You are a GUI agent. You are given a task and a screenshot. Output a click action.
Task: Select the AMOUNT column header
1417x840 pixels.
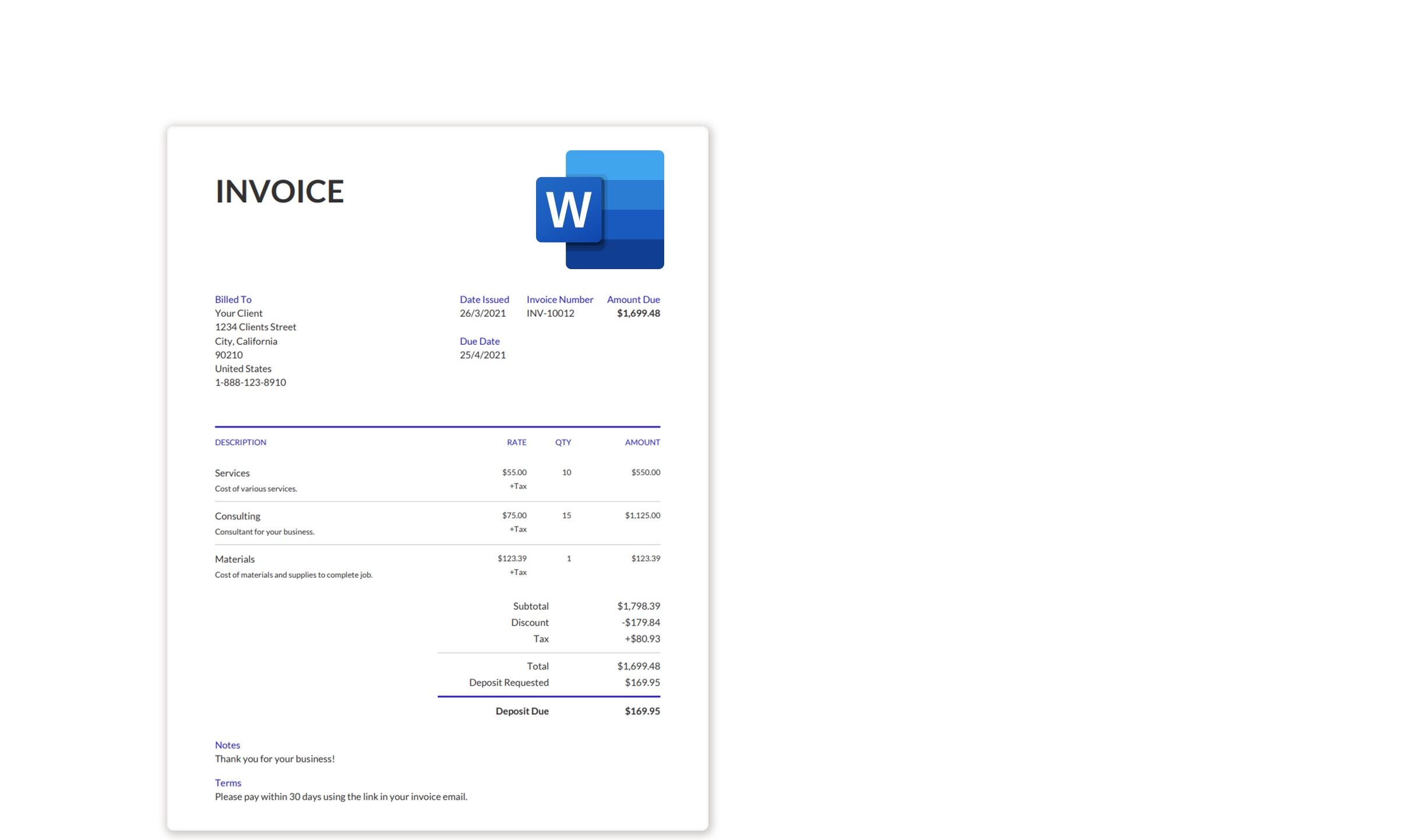(642, 442)
